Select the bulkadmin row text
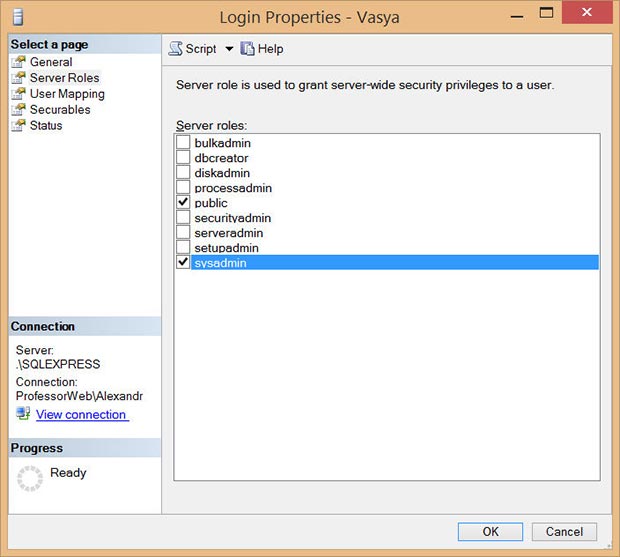Image resolution: width=620 pixels, height=557 pixels. coord(223,143)
